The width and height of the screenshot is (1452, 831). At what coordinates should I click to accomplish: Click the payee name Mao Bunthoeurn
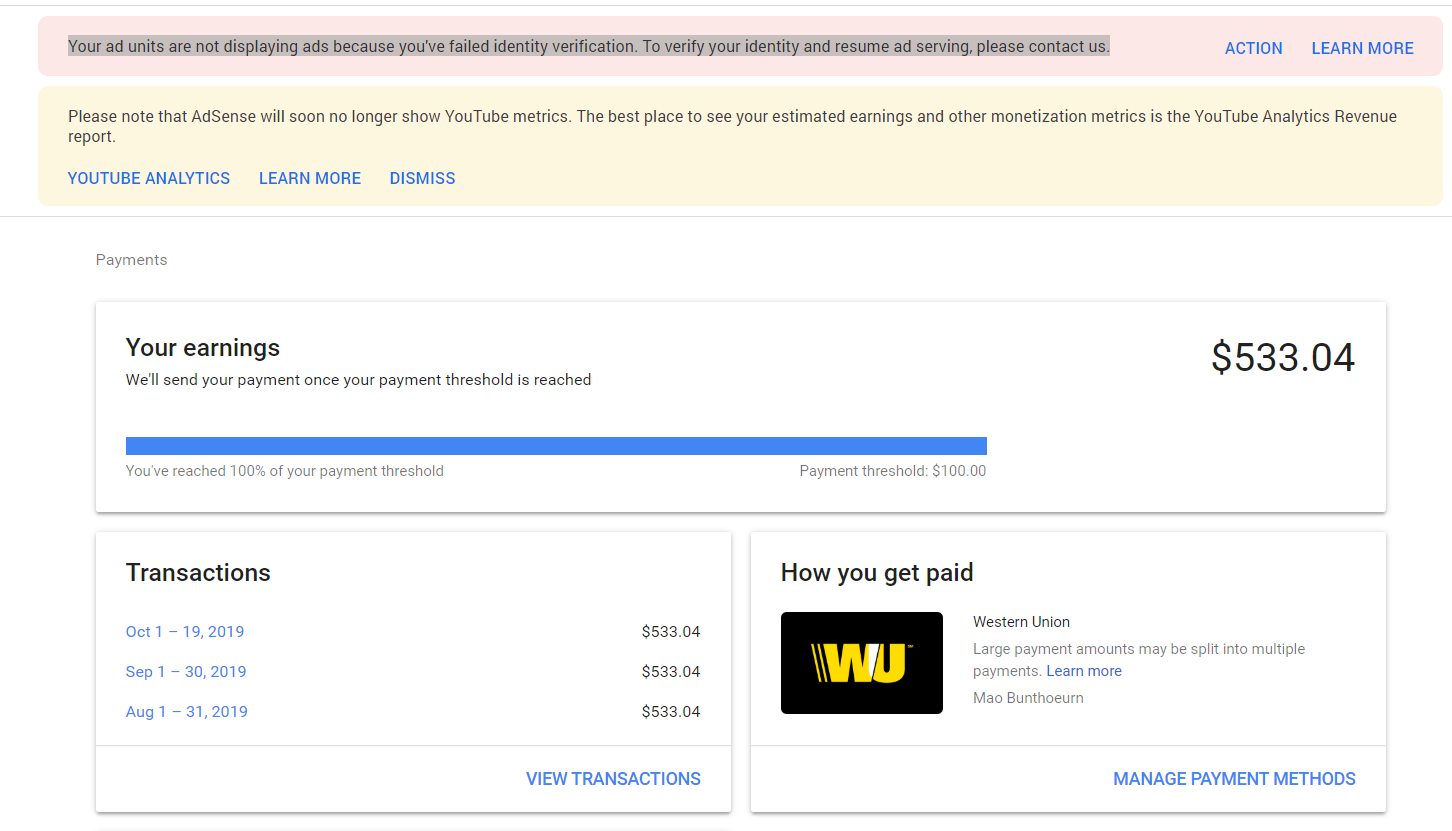pos(1028,698)
